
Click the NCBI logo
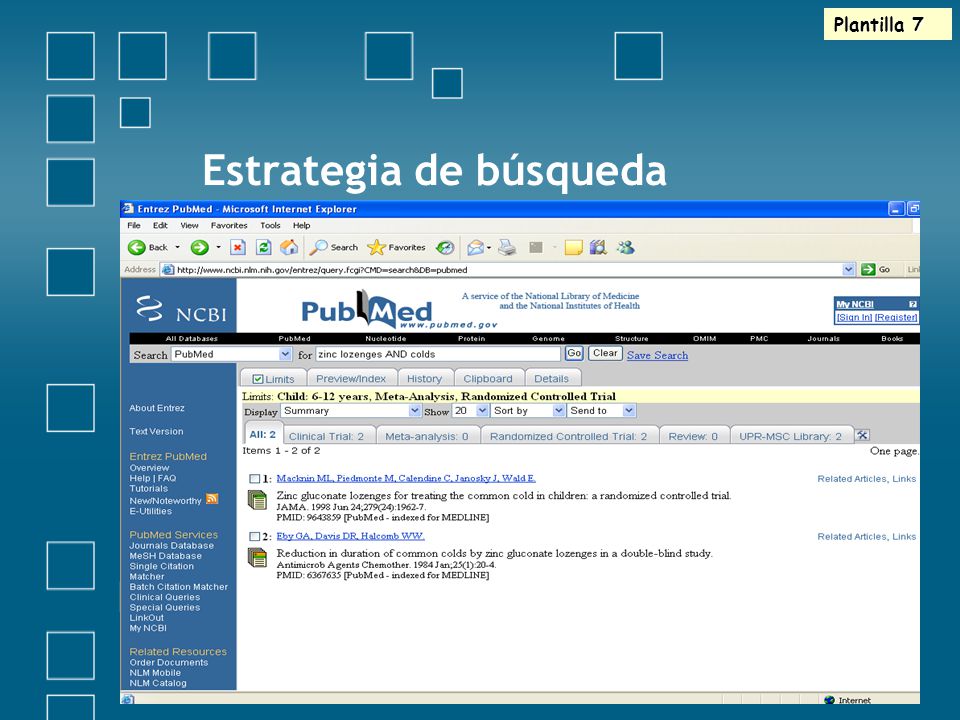coord(181,308)
